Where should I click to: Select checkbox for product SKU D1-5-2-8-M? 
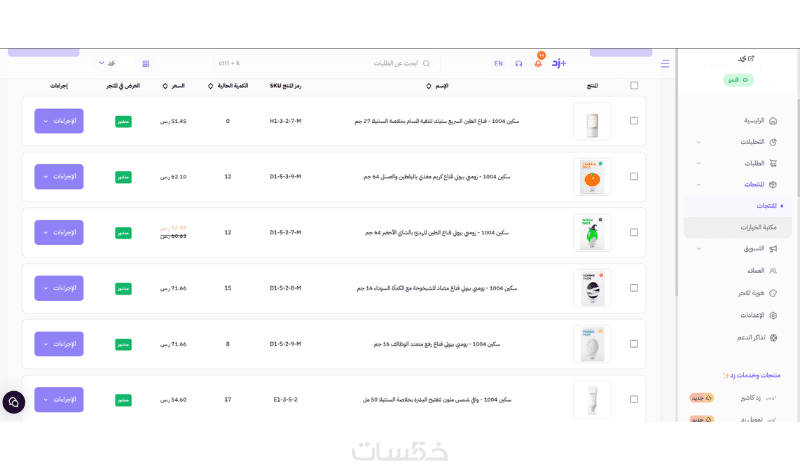pyautogui.click(x=634, y=288)
